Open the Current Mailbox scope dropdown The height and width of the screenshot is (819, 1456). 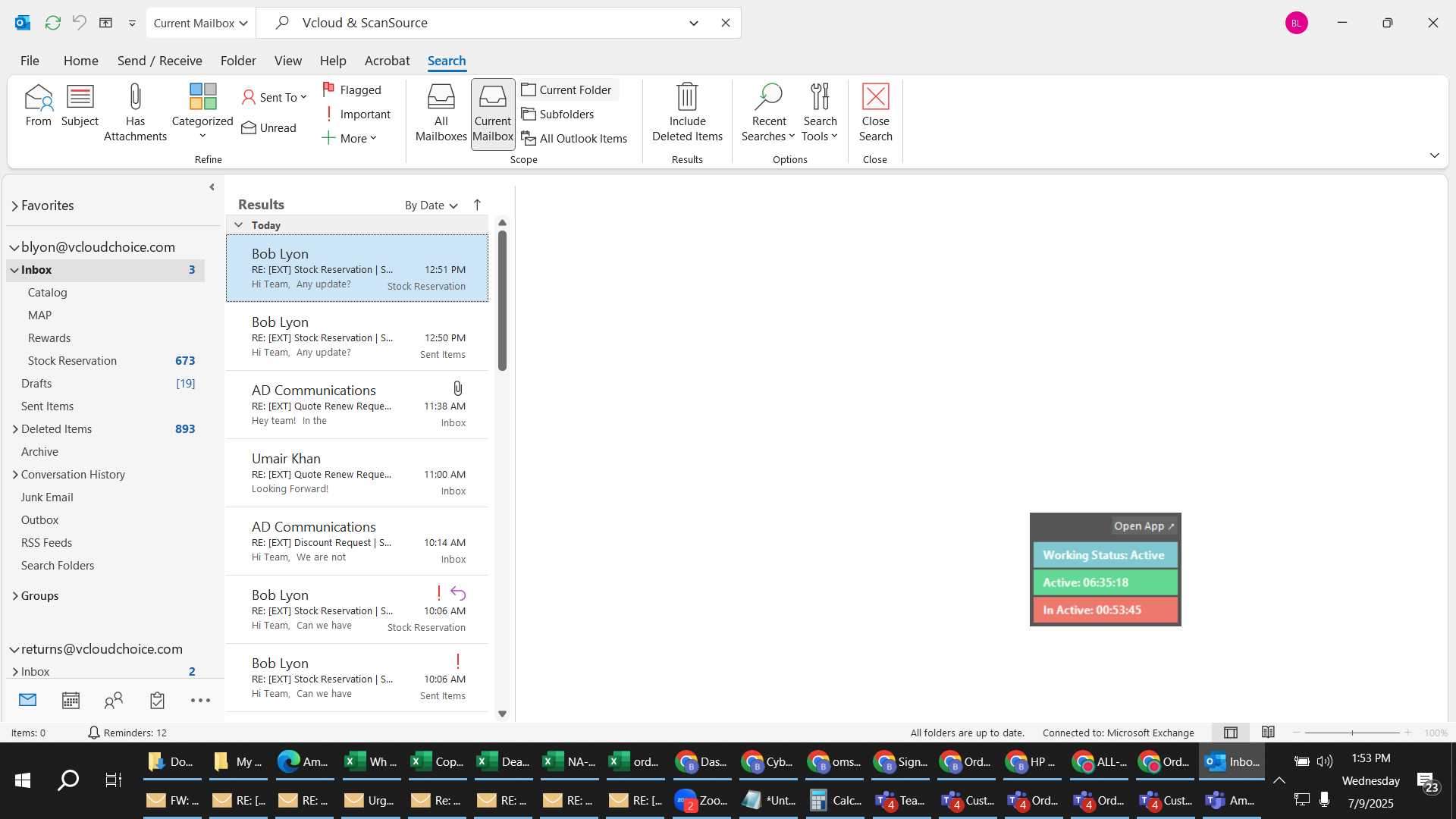pos(201,23)
